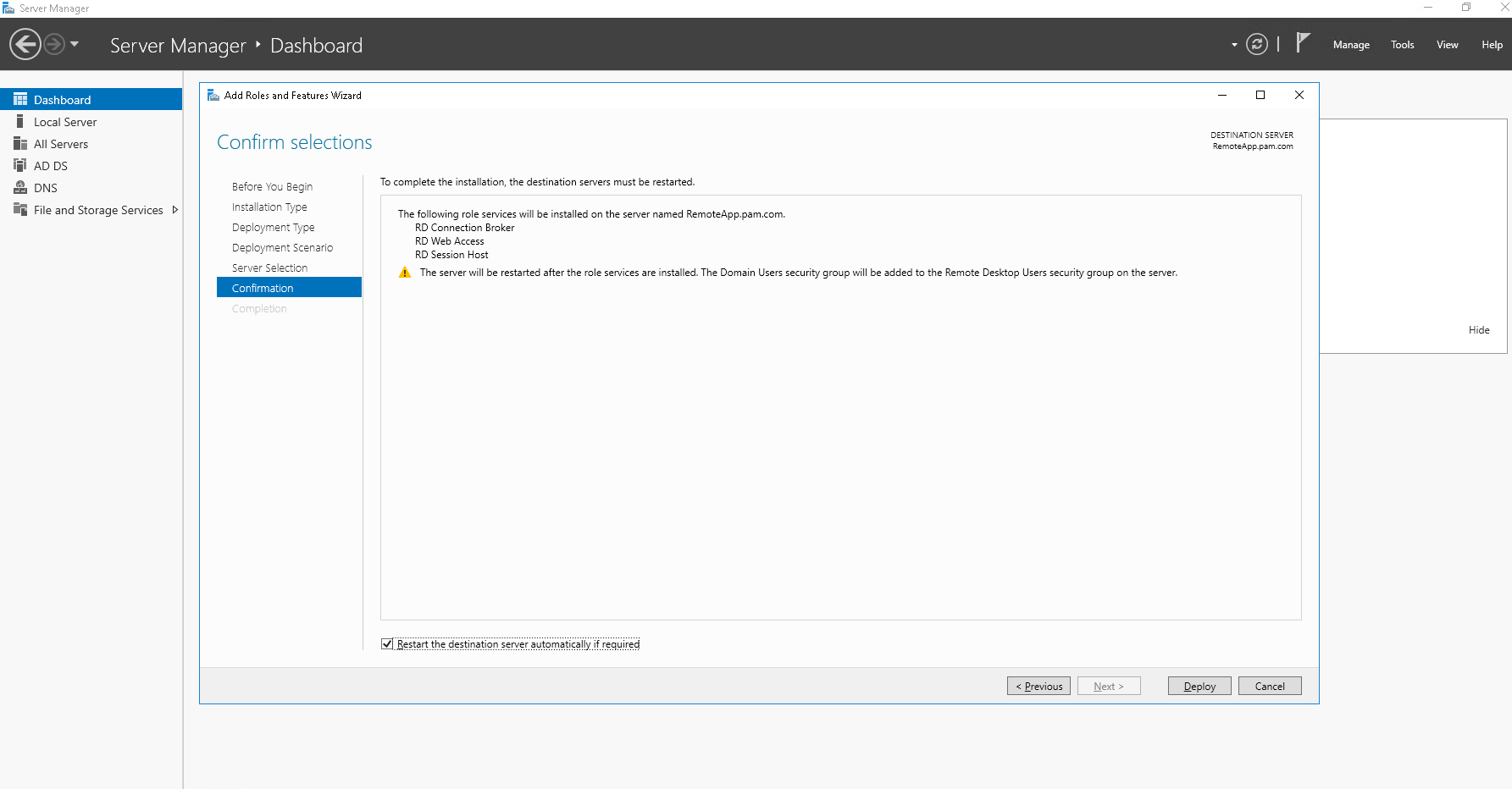
Task: Open the dropdown arrow beside Refresh
Action: pos(1234,45)
